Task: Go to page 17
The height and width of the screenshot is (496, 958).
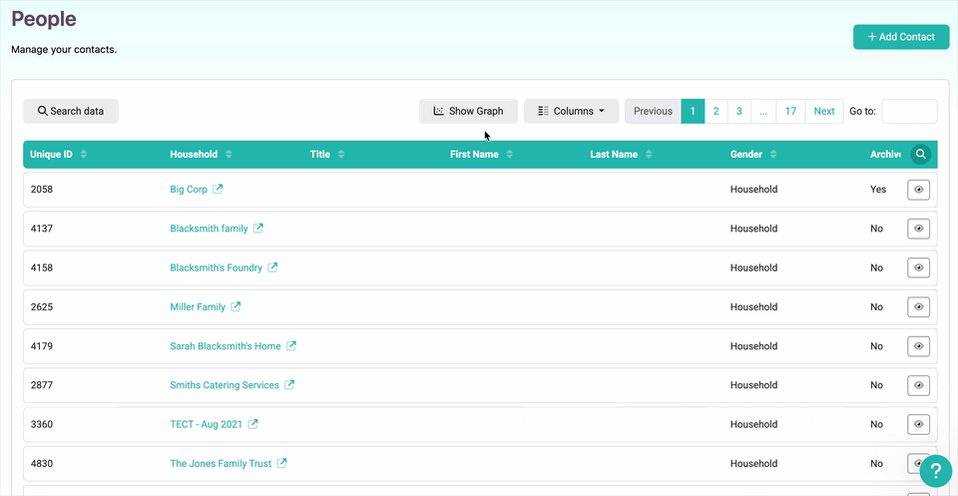Action: pos(791,111)
